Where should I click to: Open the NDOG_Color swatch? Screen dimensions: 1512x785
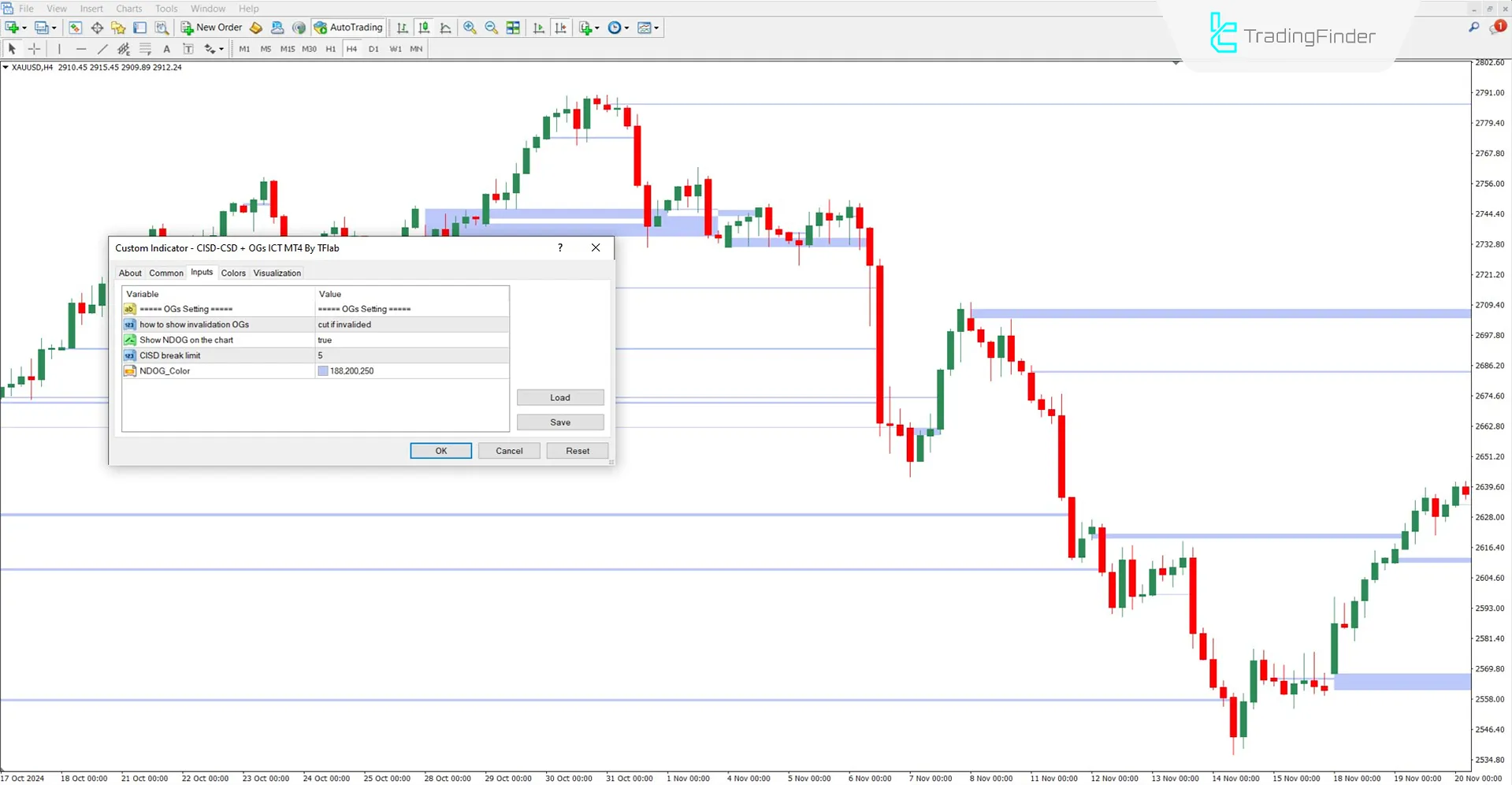[x=322, y=370]
